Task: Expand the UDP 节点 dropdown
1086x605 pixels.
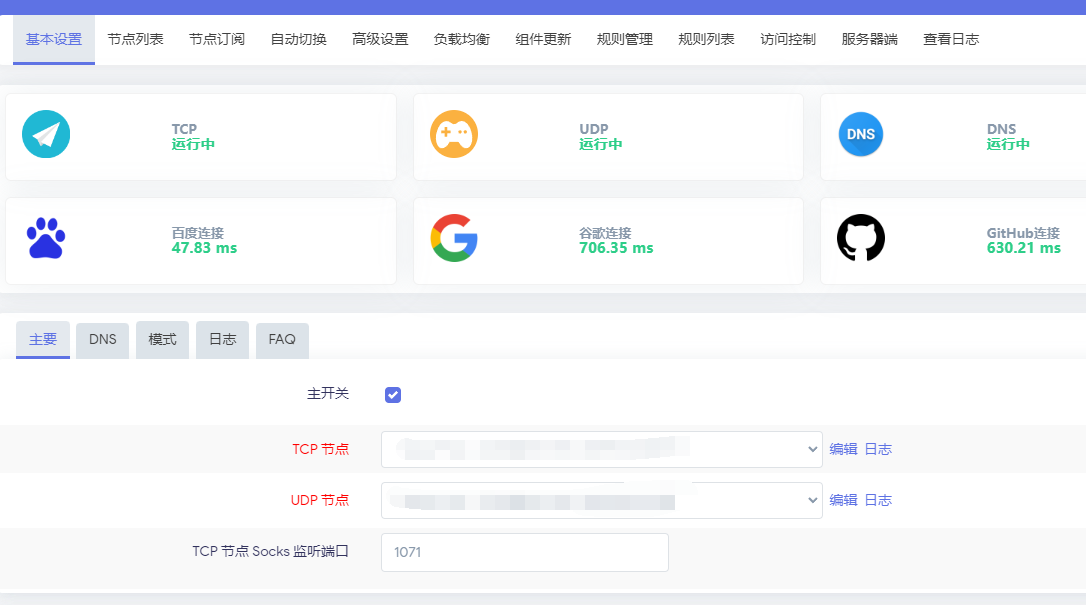Action: 601,500
